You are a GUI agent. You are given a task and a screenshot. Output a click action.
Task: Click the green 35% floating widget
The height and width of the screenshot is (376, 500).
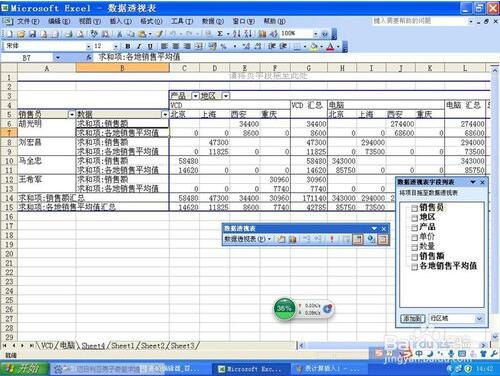click(x=284, y=309)
